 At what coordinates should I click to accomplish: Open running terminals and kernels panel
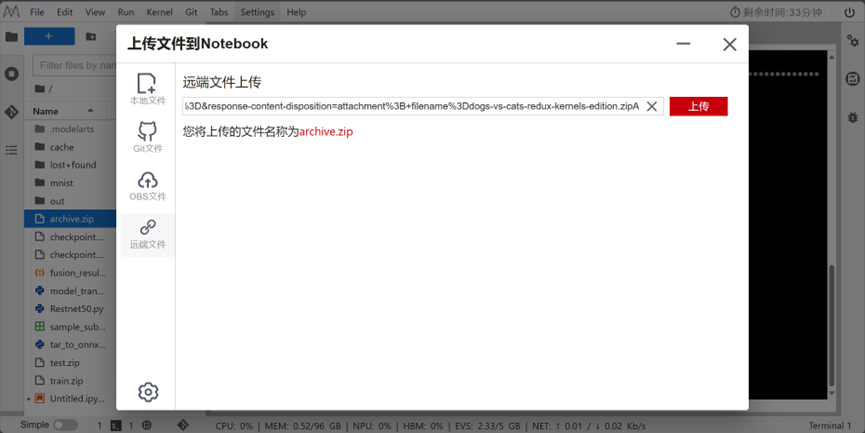tap(12, 73)
